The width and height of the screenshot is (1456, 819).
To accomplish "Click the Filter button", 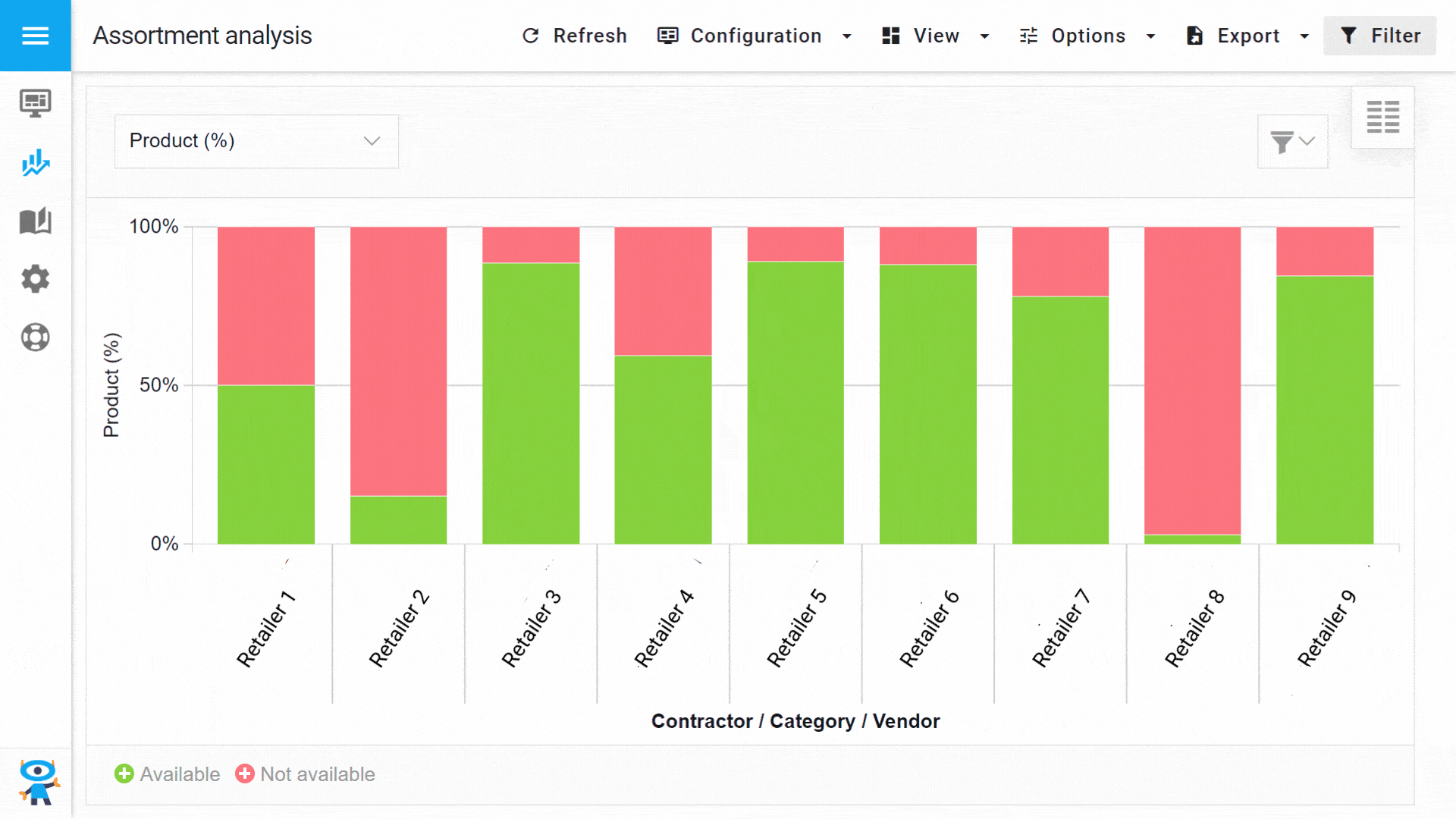I will pos(1379,36).
